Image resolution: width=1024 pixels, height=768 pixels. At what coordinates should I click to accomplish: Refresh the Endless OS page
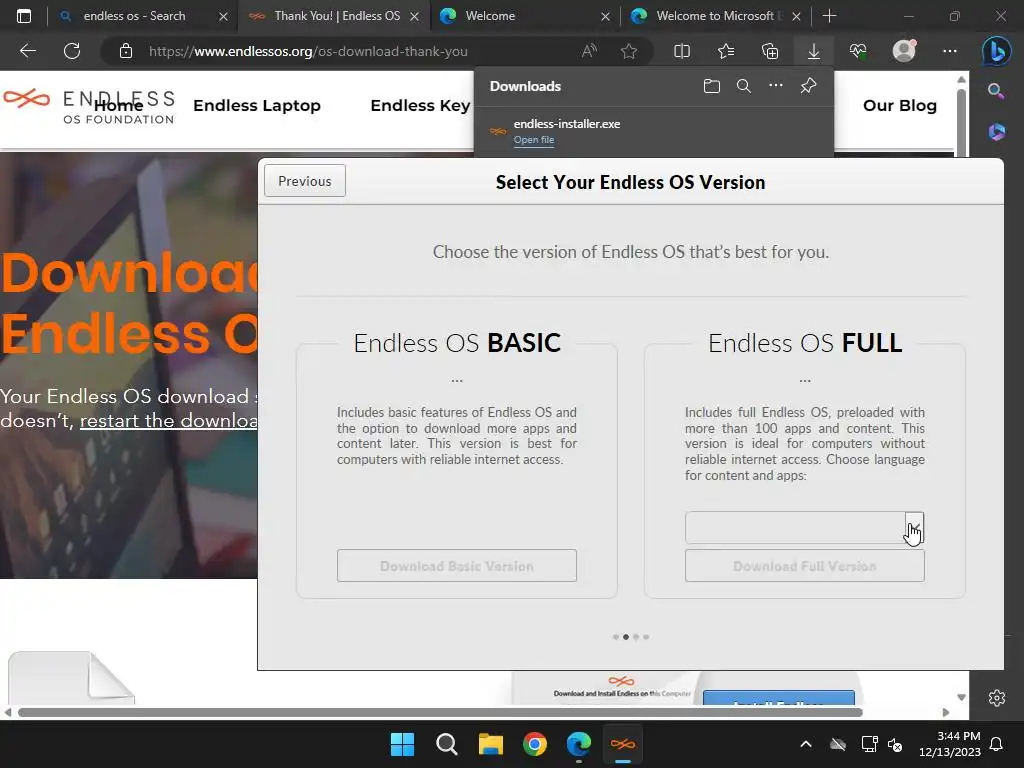point(72,51)
